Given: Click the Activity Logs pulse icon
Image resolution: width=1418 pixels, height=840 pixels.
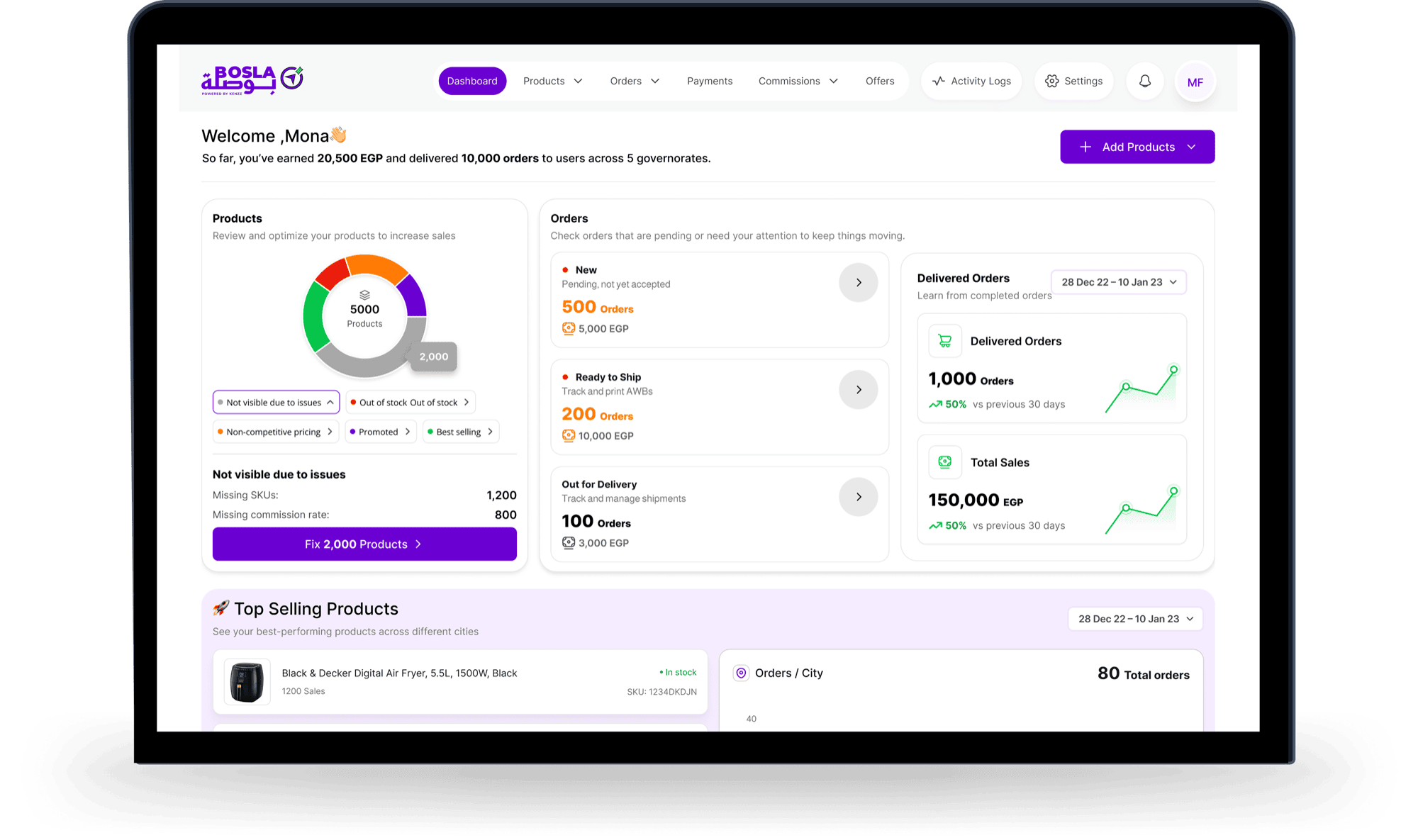Looking at the screenshot, I should (939, 81).
